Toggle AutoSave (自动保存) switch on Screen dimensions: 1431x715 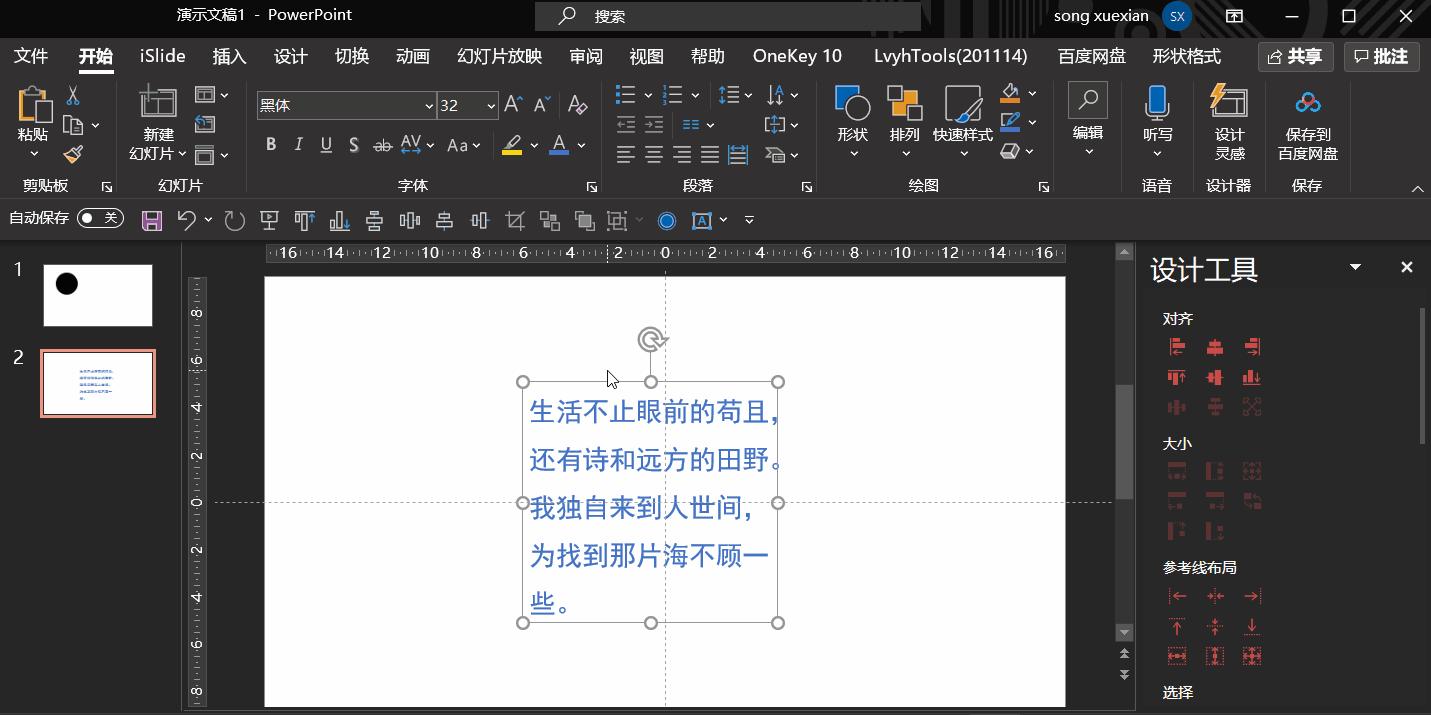[100, 218]
